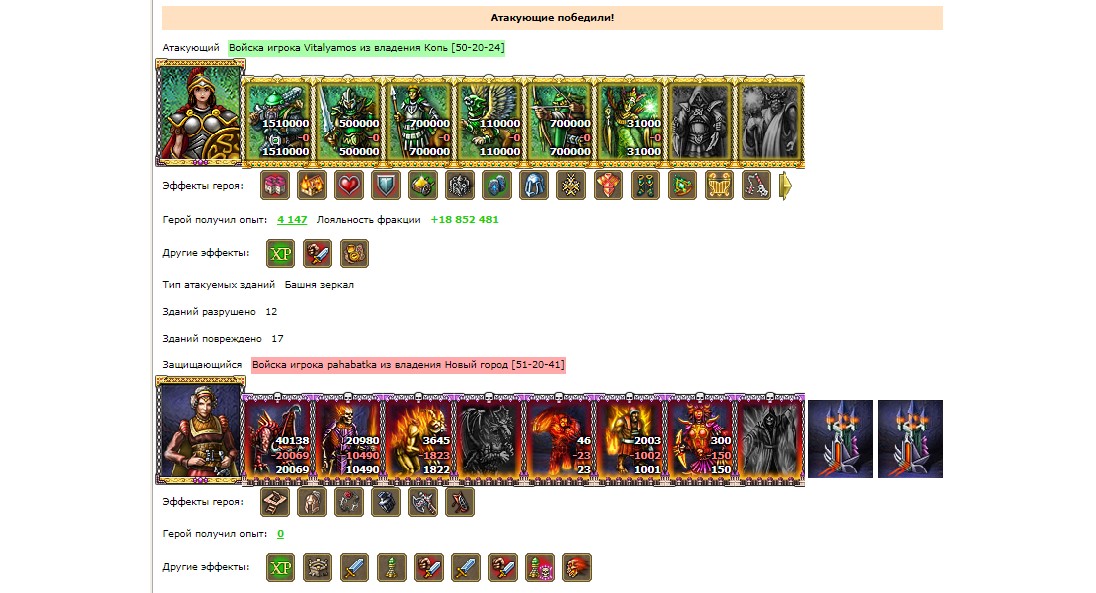Open attacker hero experience link 4 147

pyautogui.click(x=292, y=220)
